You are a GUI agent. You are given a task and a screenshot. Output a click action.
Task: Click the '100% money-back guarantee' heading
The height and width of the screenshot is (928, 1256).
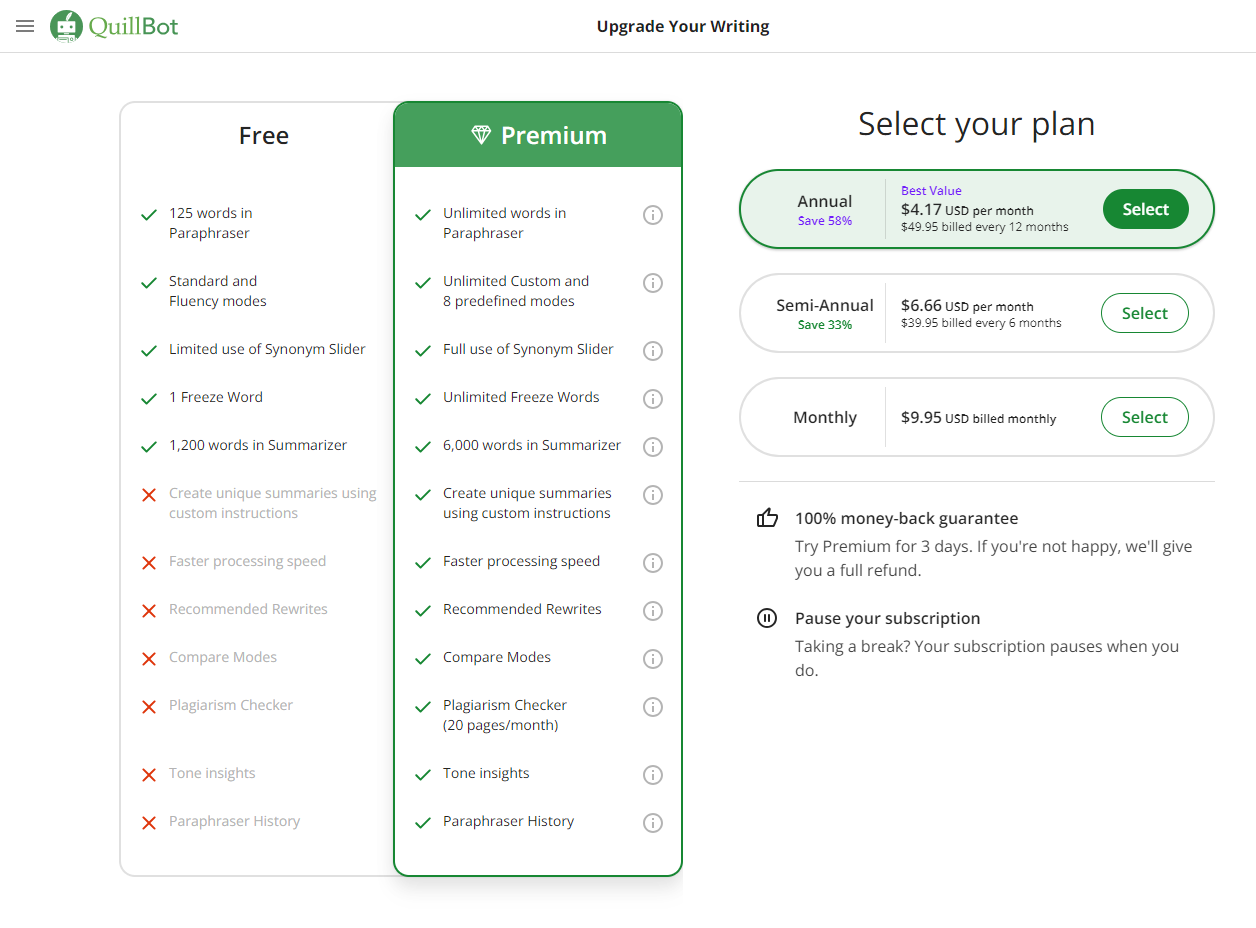(906, 518)
